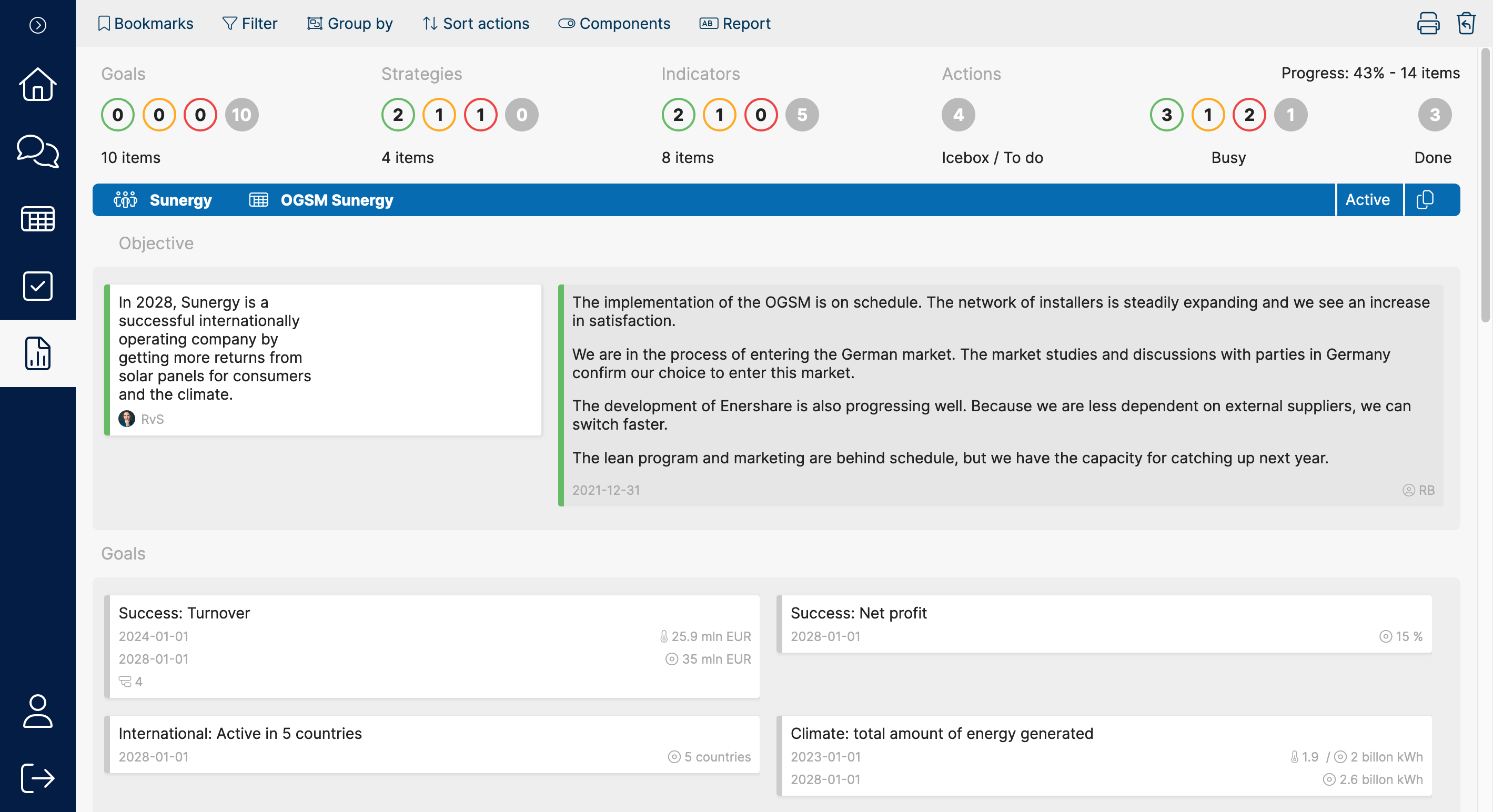Screen dimensions: 1493x812
Task: Click the logout icon in sidebar
Action: pos(38,777)
